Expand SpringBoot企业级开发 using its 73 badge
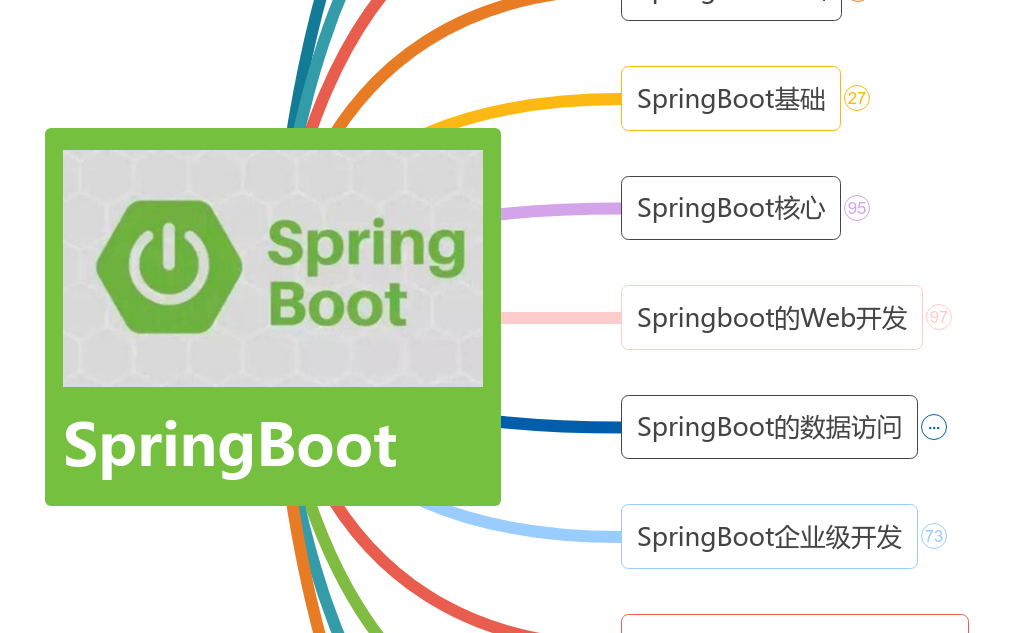The image size is (1014, 633). pyautogui.click(x=934, y=536)
